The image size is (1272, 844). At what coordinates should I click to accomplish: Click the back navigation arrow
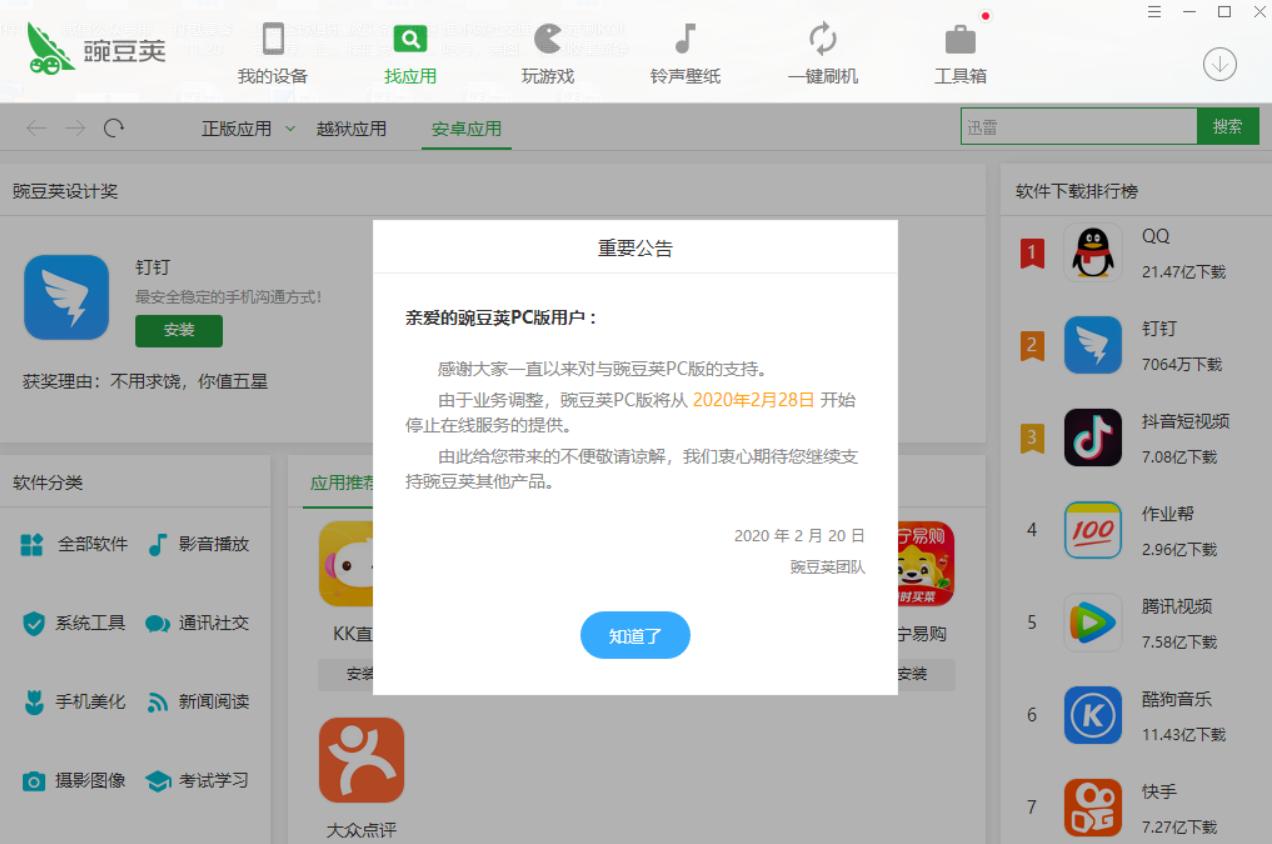(x=37, y=130)
